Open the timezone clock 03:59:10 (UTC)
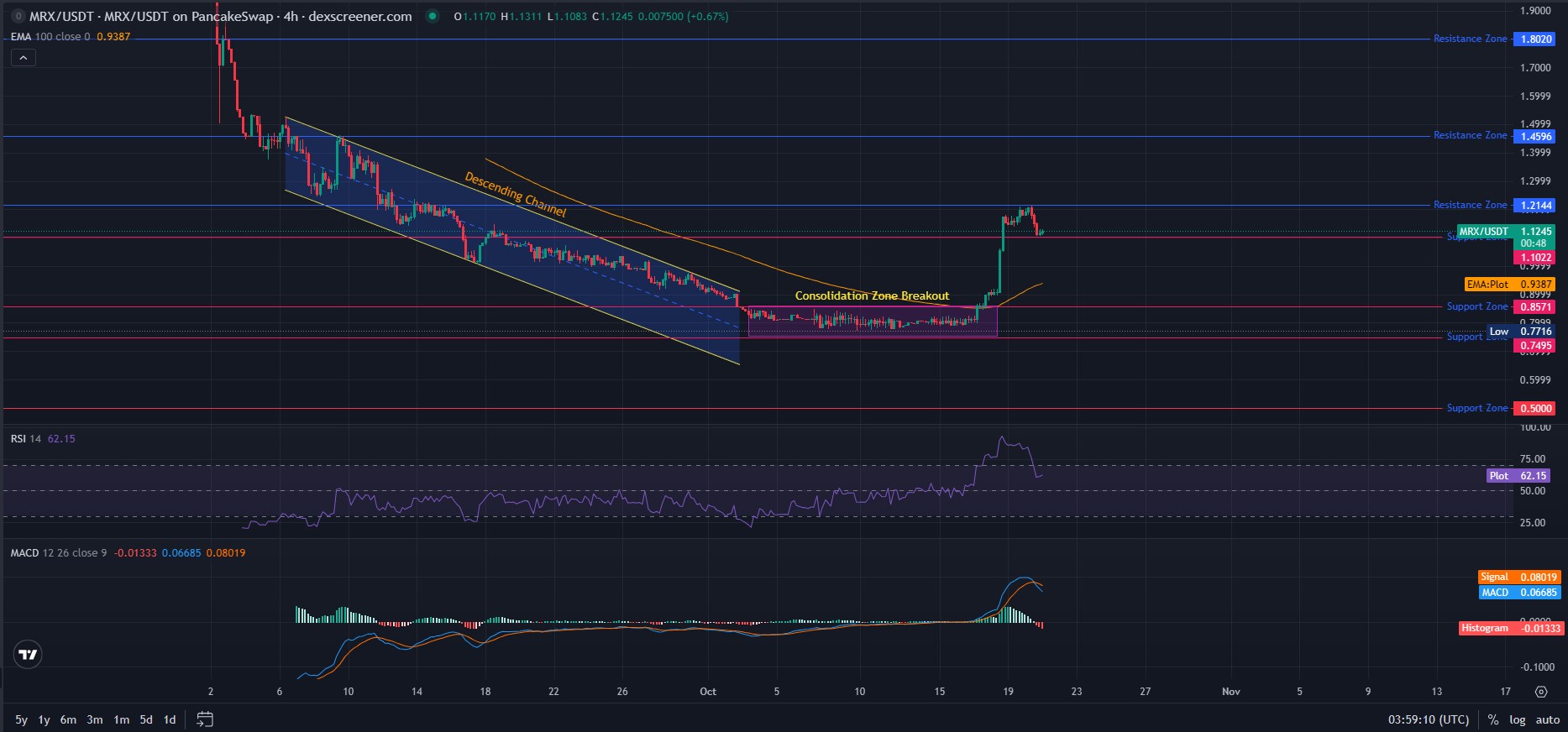Screen dimensions: 1568x732 [x=1429, y=719]
